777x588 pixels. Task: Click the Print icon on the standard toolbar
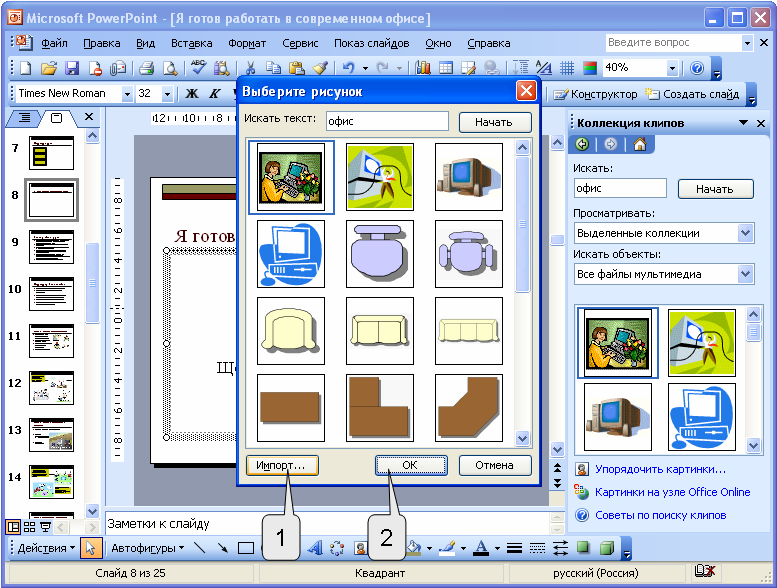(147, 68)
